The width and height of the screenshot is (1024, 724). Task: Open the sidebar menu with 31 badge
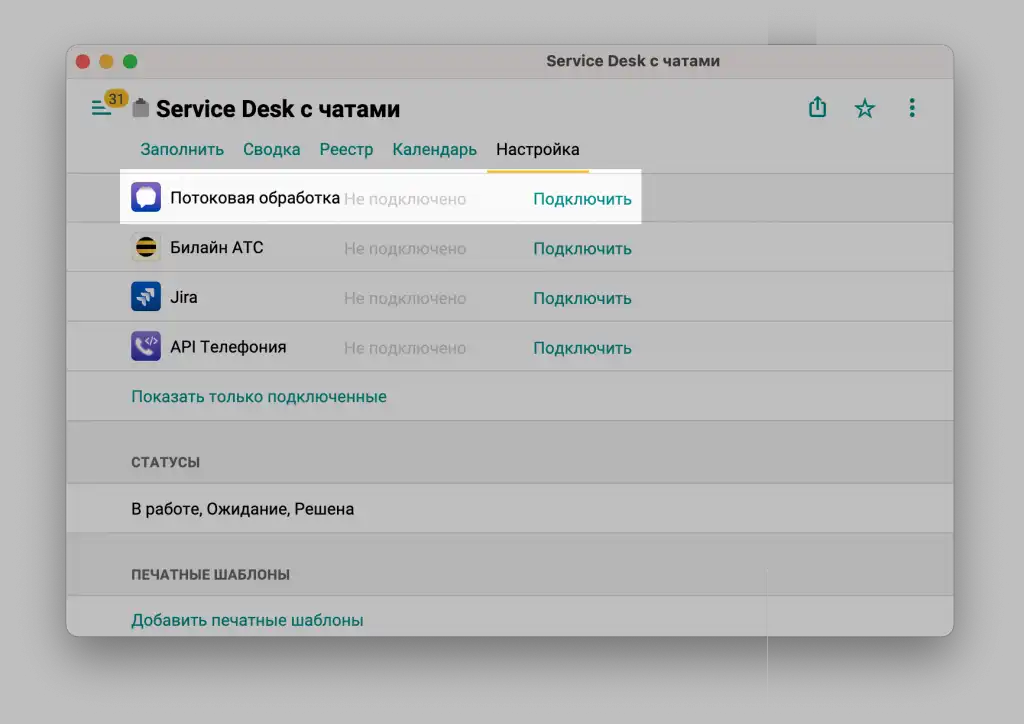point(108,104)
